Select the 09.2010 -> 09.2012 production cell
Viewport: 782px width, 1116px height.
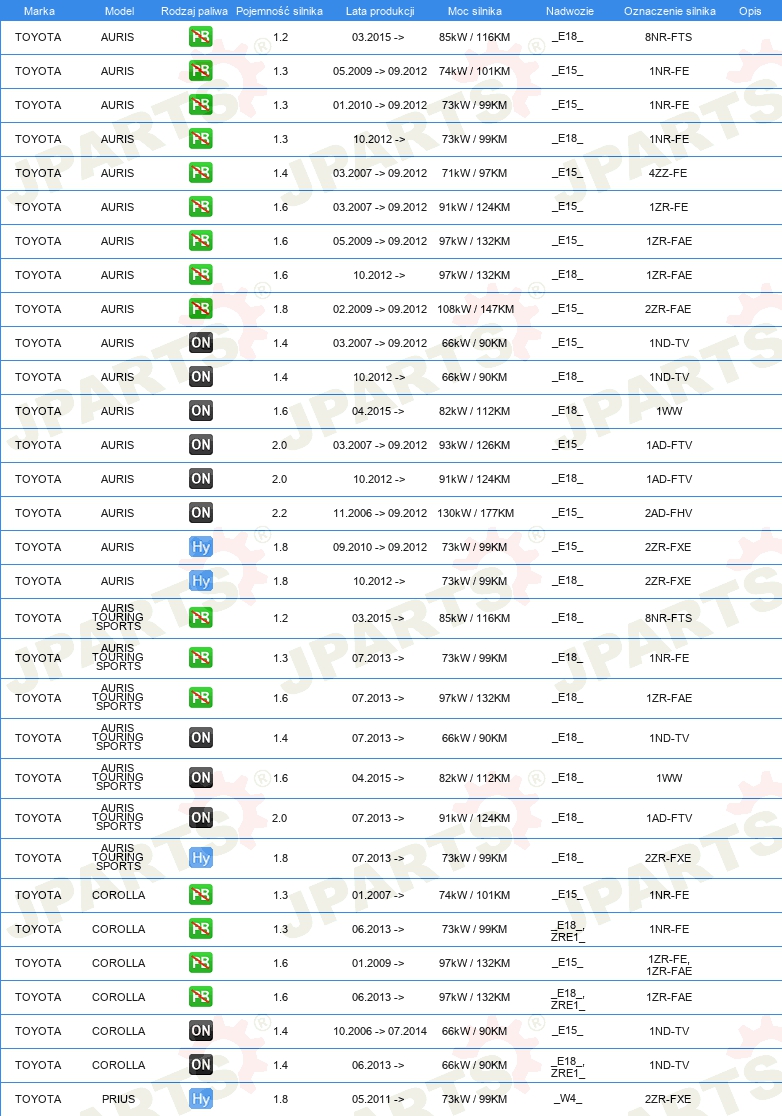(x=380, y=547)
